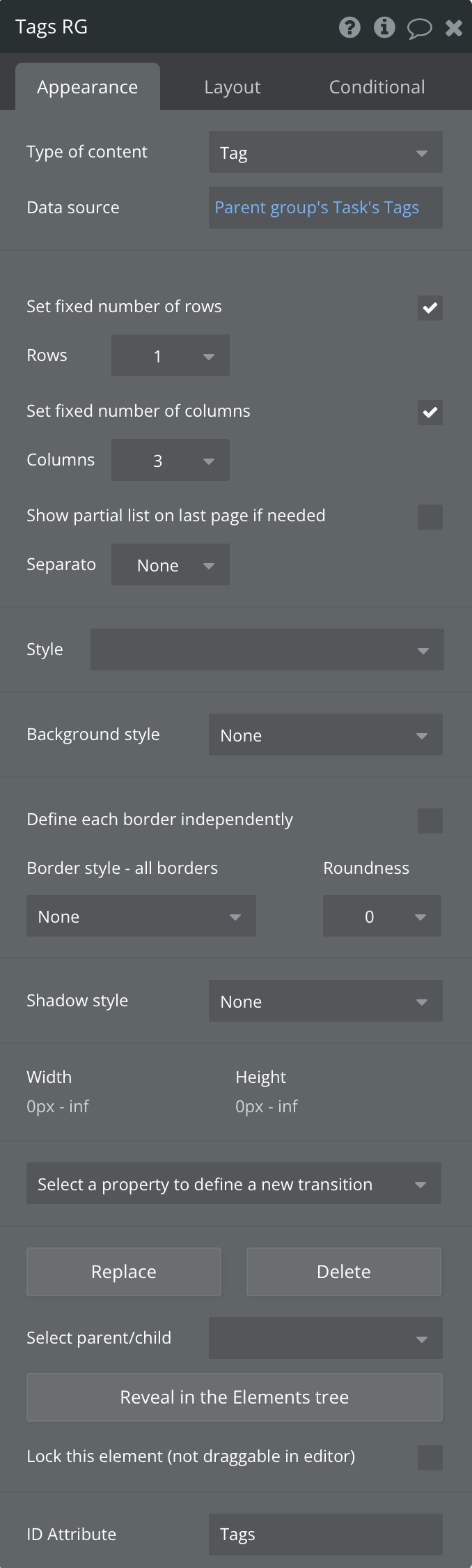Switch to the Layout tab
The image size is (472, 1568).
coord(233,87)
